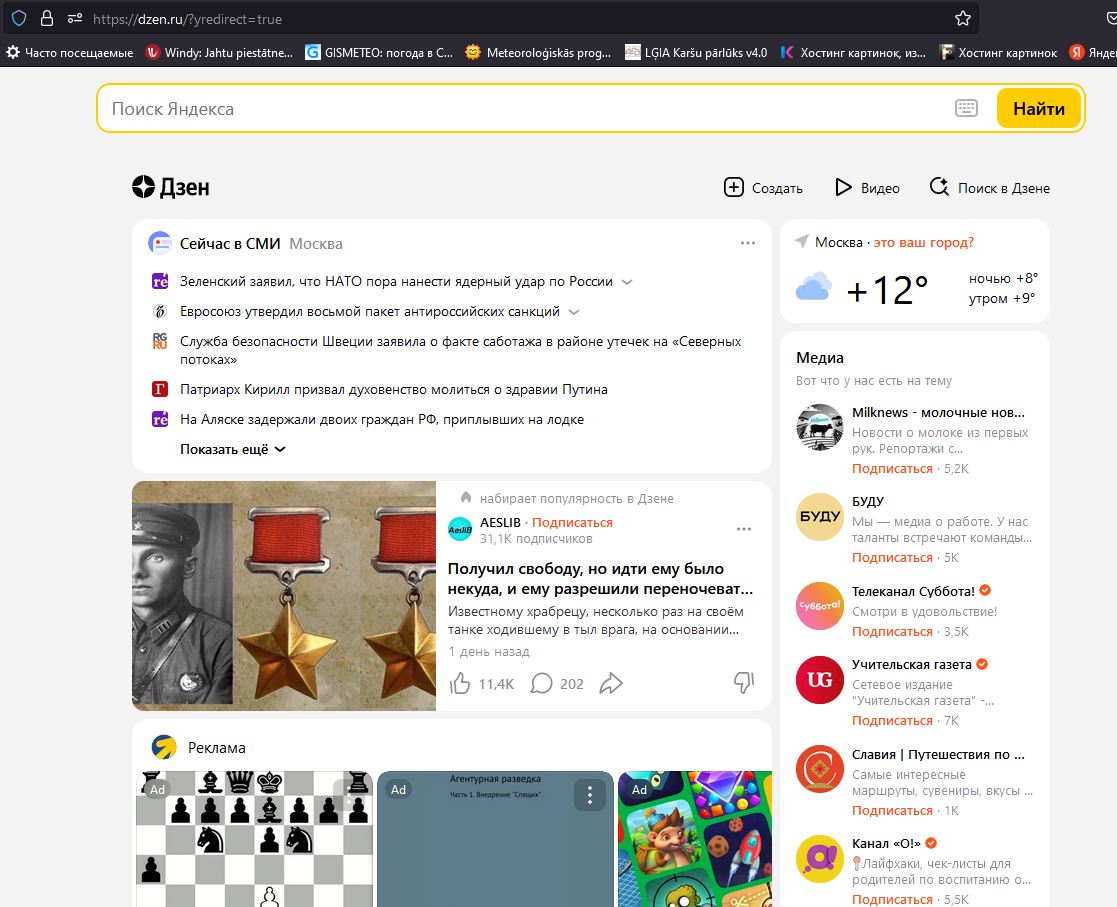Open Канал «О!» channel name

[x=886, y=843]
